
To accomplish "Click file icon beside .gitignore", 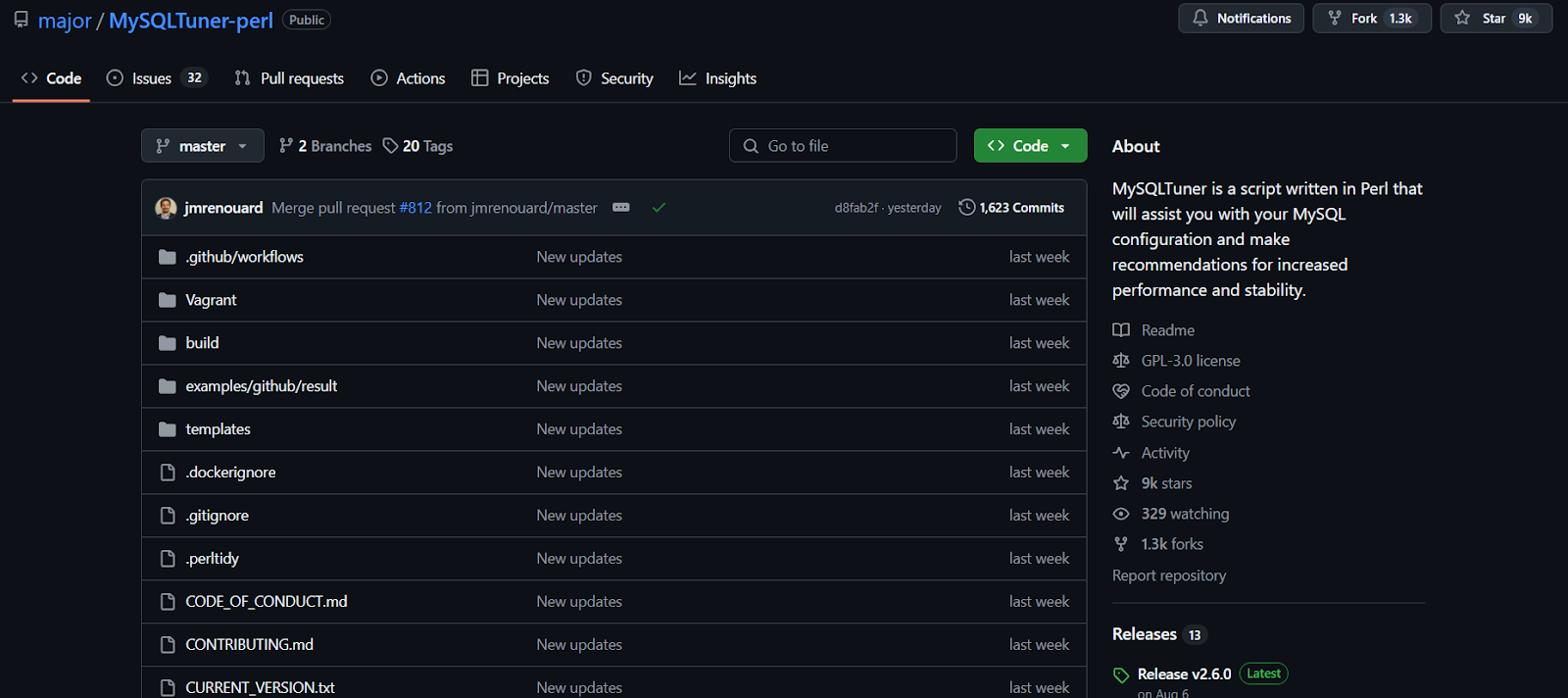I will click(168, 516).
